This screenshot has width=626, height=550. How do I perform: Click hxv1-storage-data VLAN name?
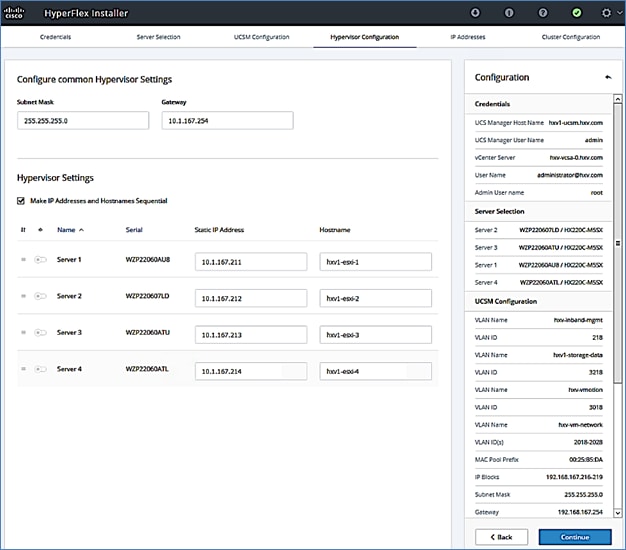pos(578,355)
